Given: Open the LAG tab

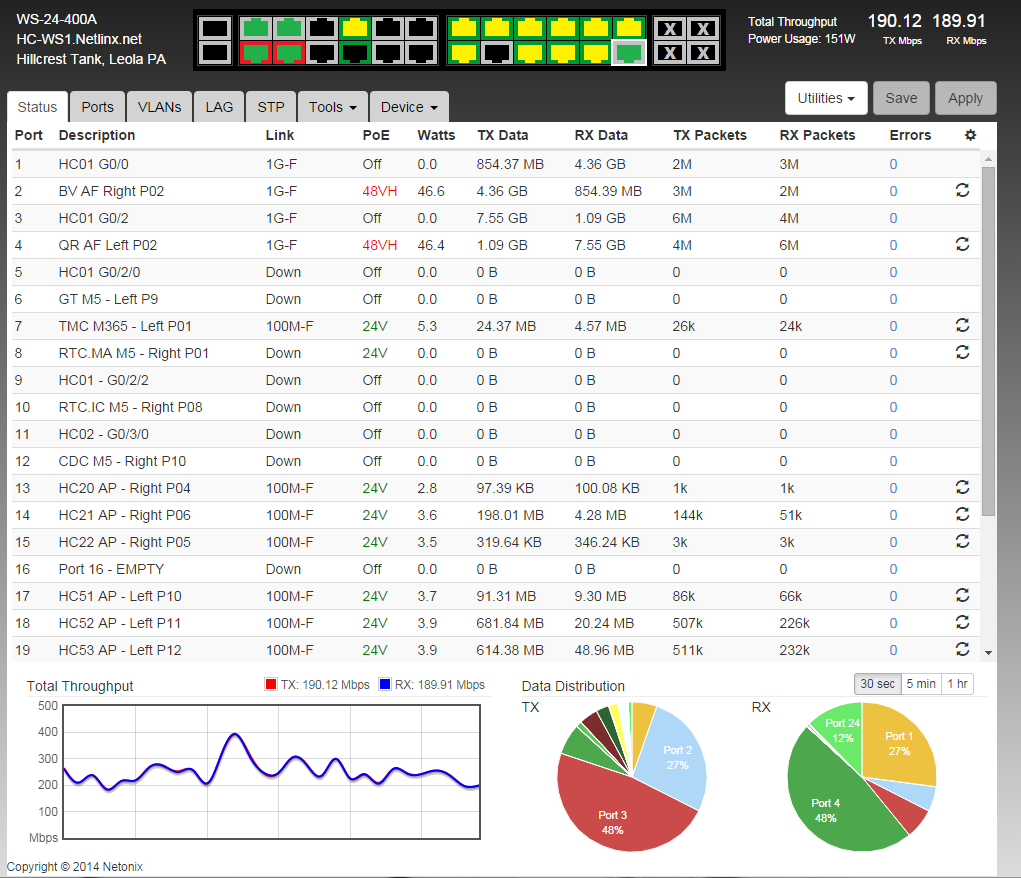Looking at the screenshot, I should 219,107.
